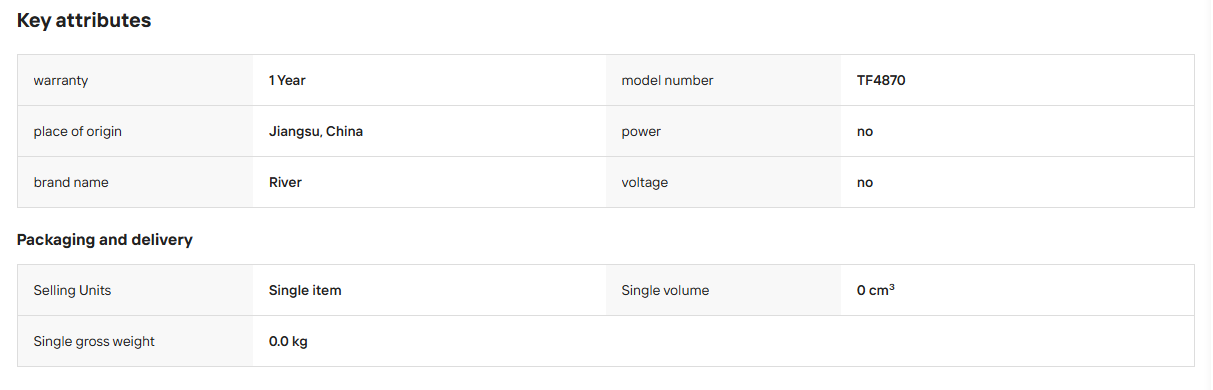Click the Single item value
This screenshot has width=1213, height=390.
tap(305, 290)
